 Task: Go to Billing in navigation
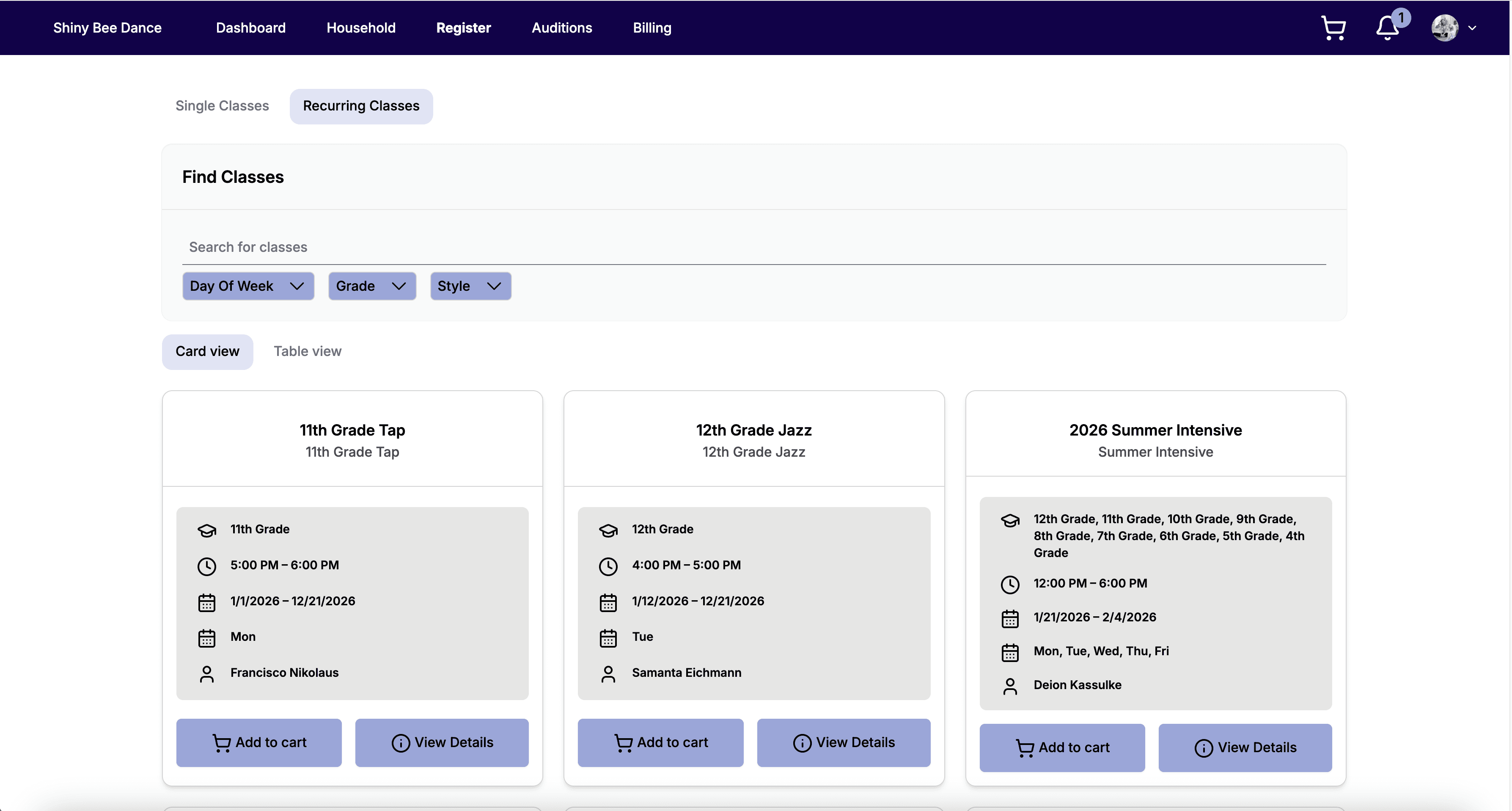click(652, 28)
